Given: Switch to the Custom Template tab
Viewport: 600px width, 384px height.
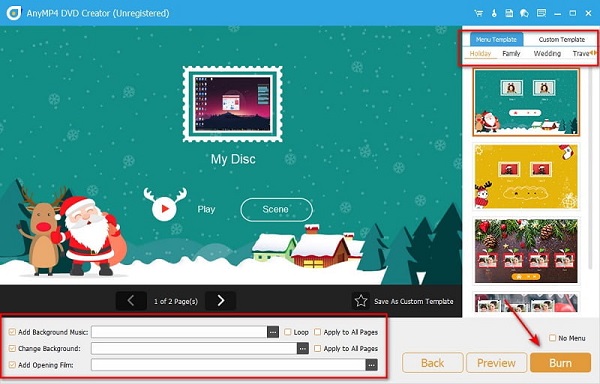Looking at the screenshot, I should (x=561, y=39).
